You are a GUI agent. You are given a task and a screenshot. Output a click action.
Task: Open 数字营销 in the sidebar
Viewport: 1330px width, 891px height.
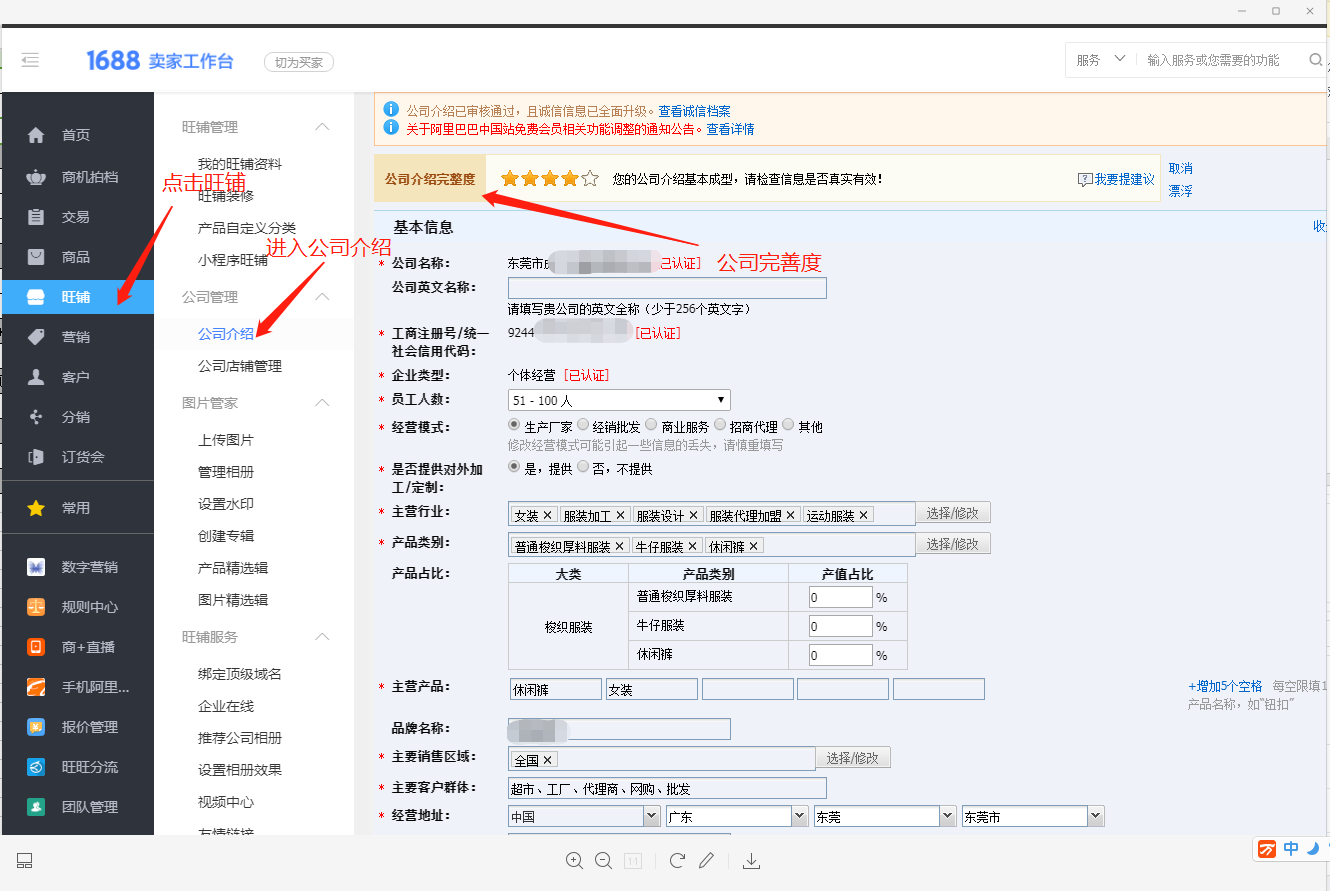click(77, 566)
